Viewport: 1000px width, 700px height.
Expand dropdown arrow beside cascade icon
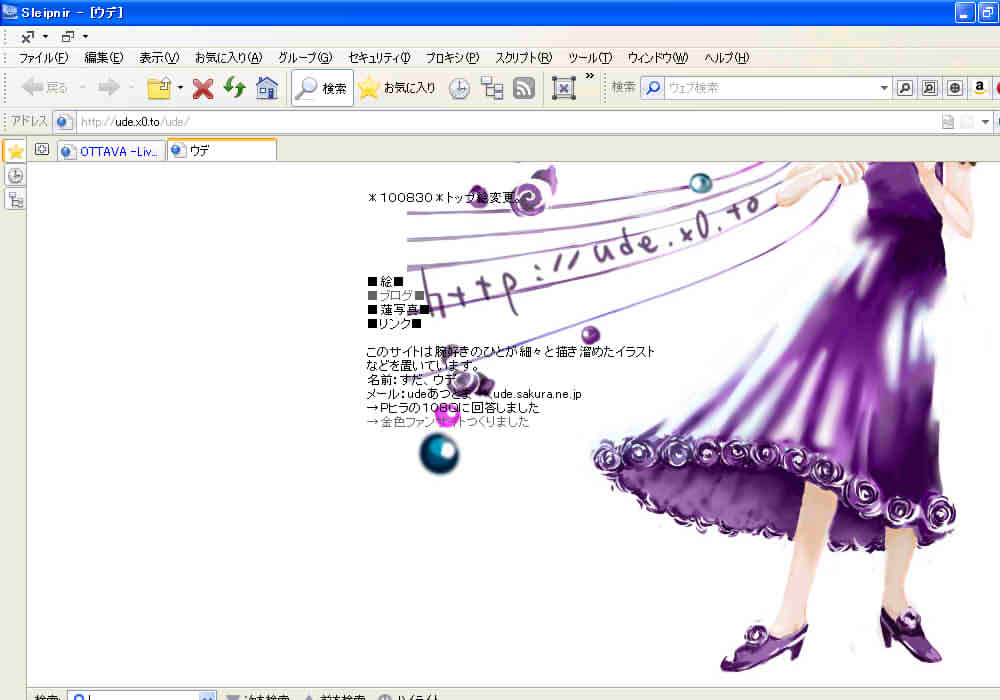point(85,36)
